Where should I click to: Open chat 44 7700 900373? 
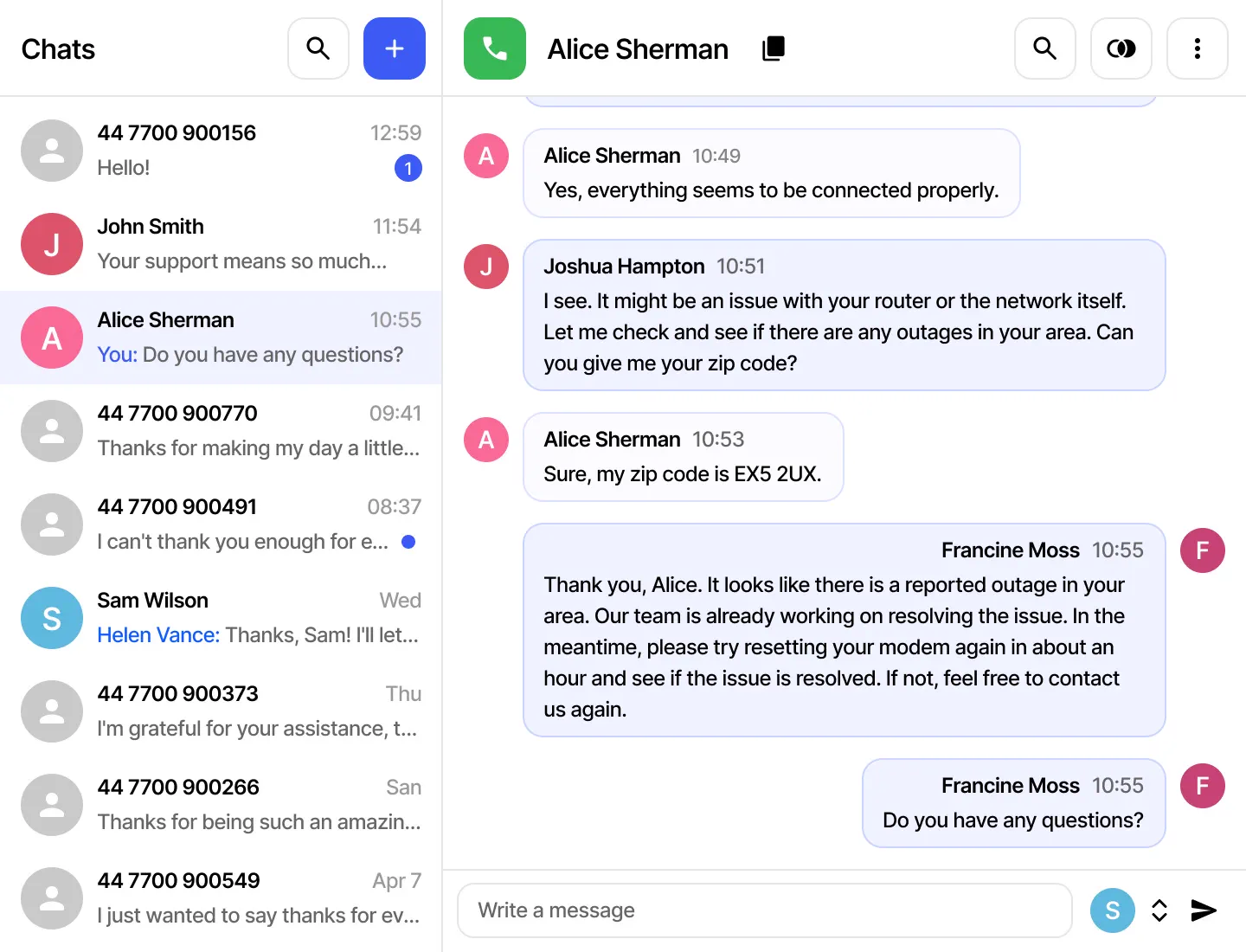[x=222, y=711]
